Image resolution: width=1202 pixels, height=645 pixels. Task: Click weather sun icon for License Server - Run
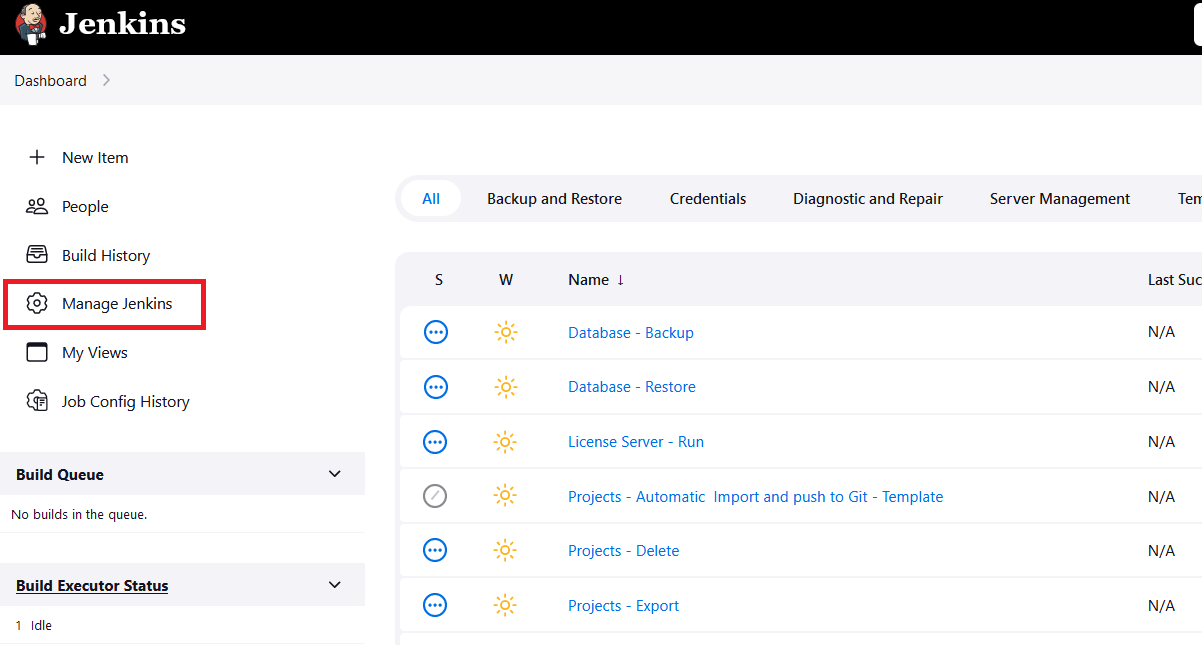[x=506, y=441]
